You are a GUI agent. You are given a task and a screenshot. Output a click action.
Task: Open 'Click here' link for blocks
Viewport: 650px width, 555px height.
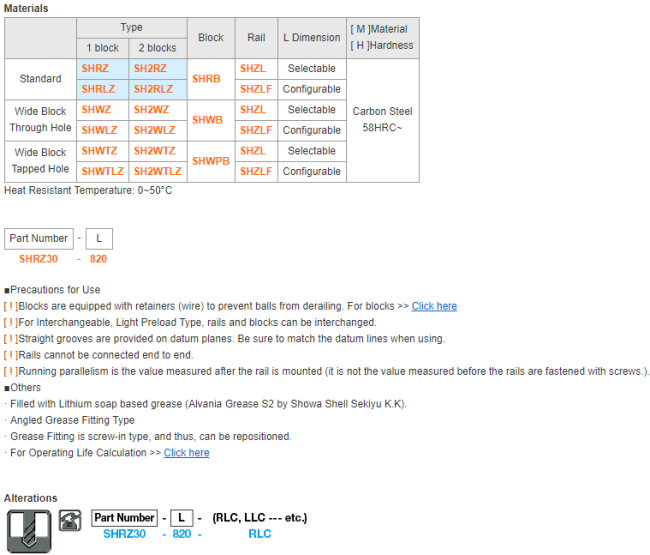[x=434, y=306]
